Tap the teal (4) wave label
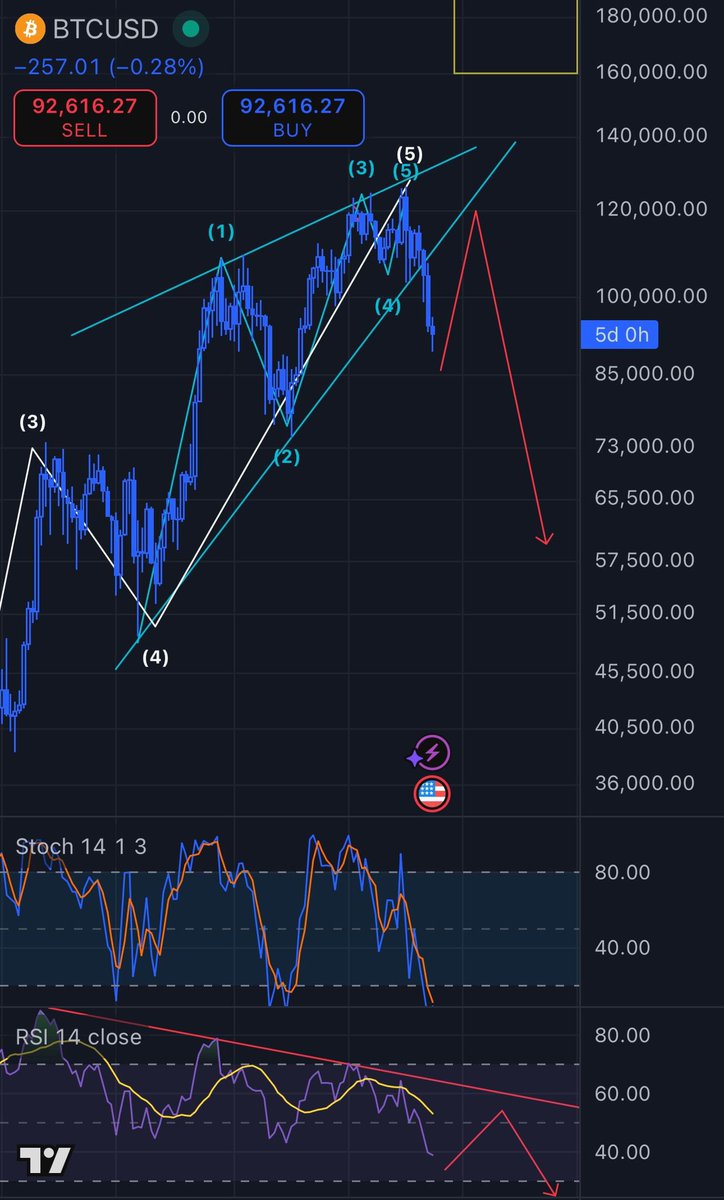 click(389, 305)
